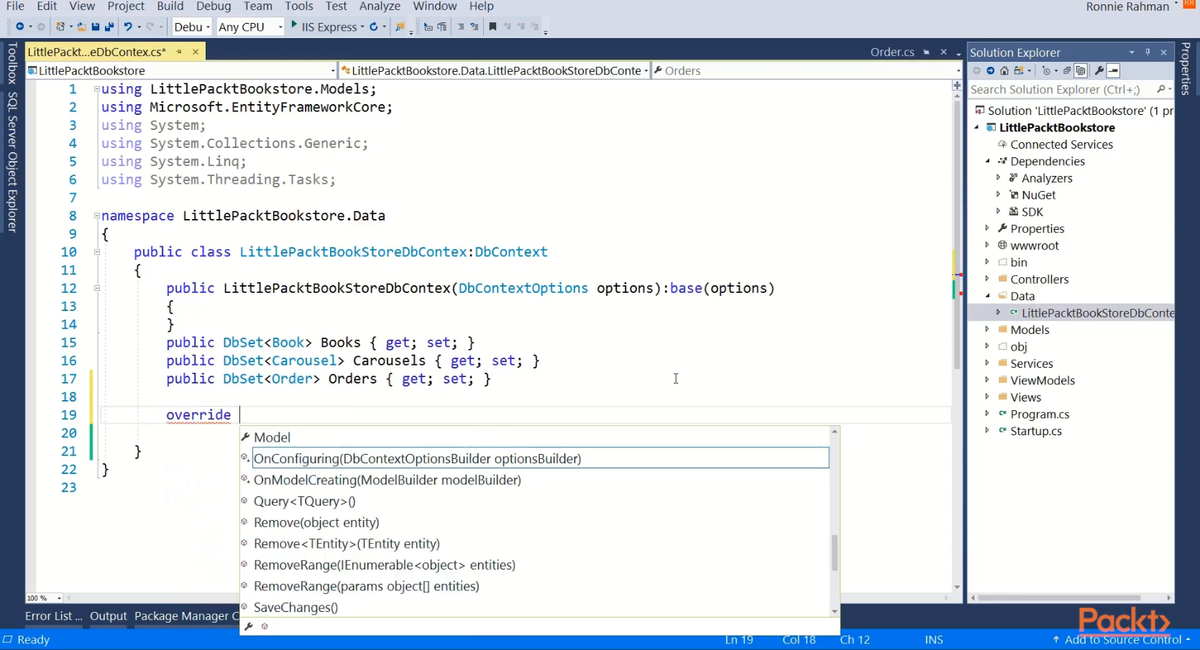The image size is (1200, 650).
Task: Expand the Views folder in Solution Explorer
Action: (x=988, y=397)
